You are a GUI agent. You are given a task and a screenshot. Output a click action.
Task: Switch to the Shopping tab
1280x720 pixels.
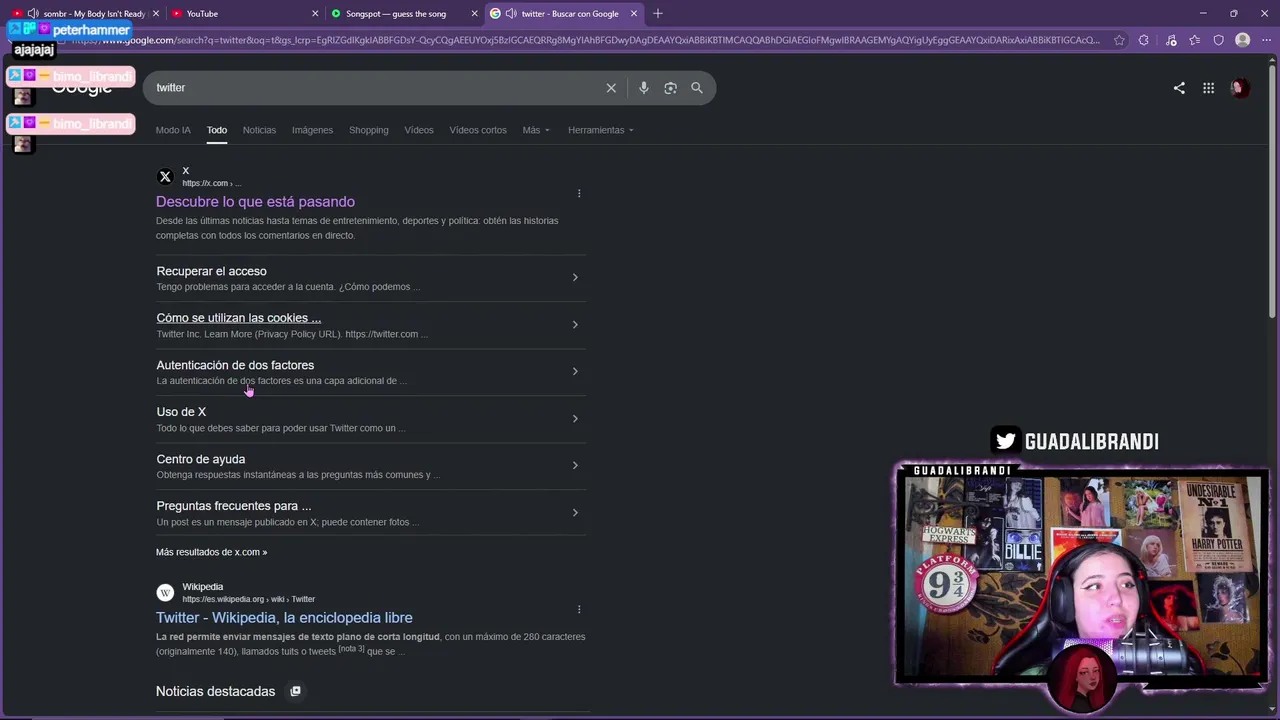point(369,130)
